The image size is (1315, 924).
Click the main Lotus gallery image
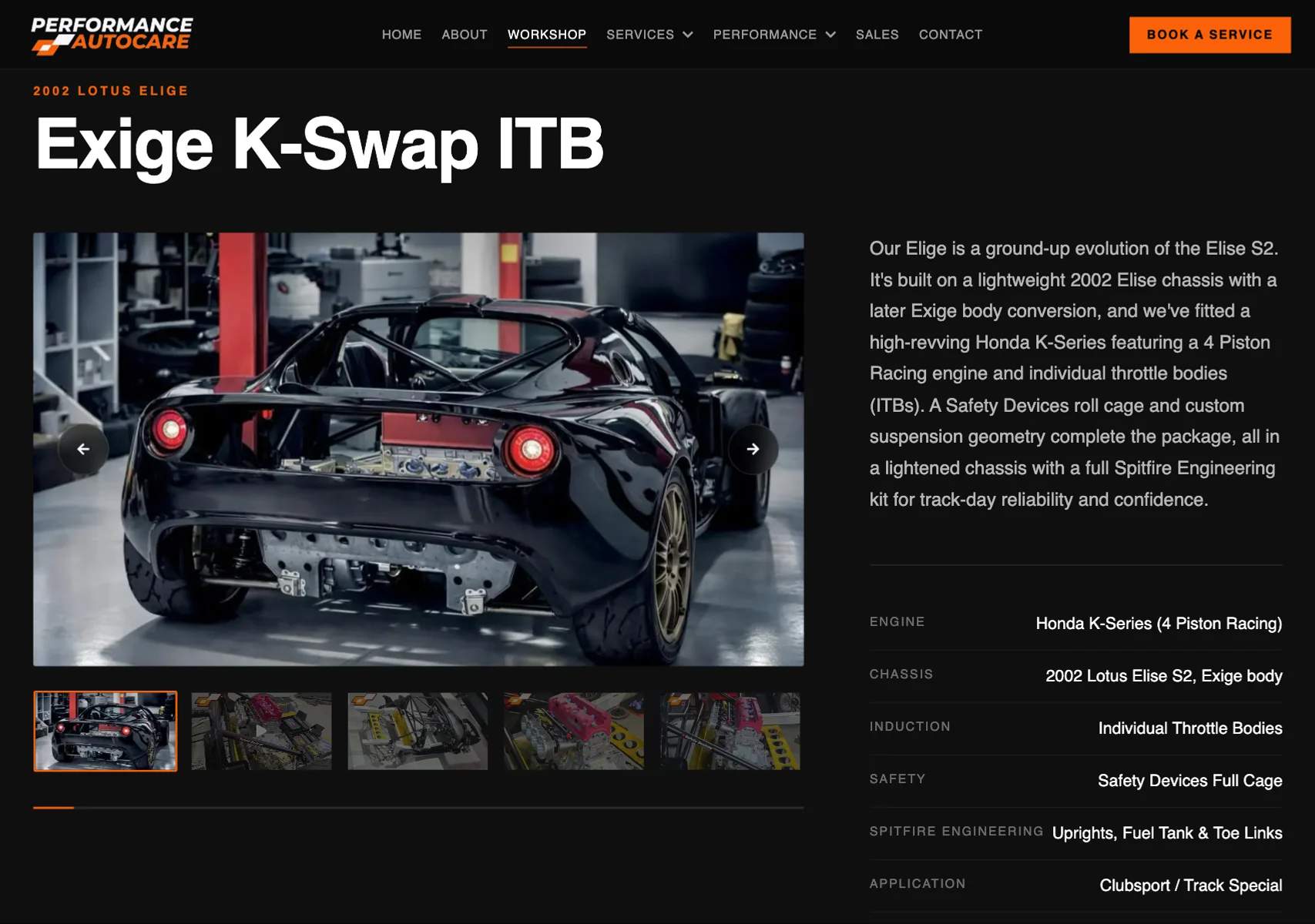click(x=418, y=449)
